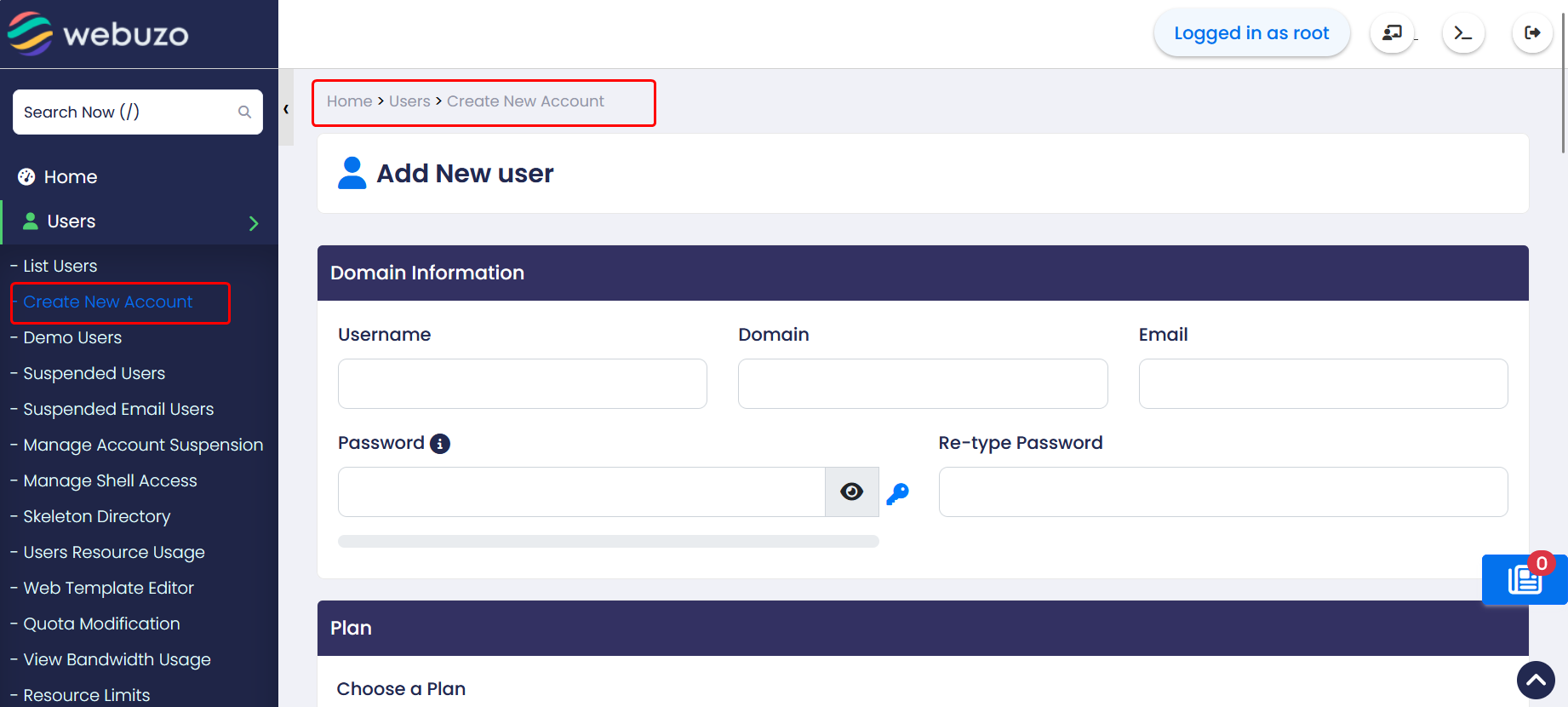Click Users in the breadcrumb
Screen dimensions: 1568x707
coord(409,101)
